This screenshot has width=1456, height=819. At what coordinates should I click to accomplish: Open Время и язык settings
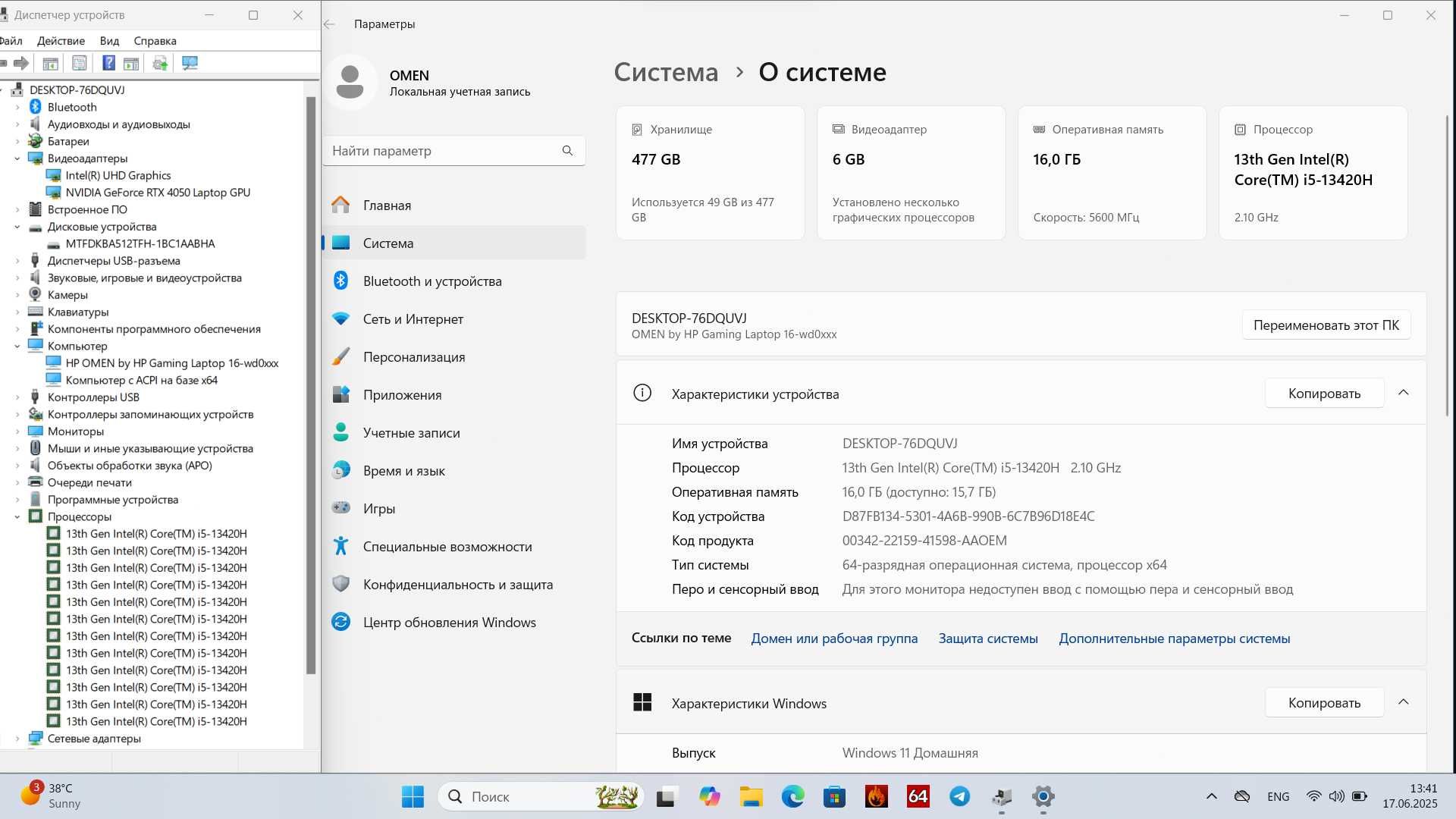(x=453, y=471)
